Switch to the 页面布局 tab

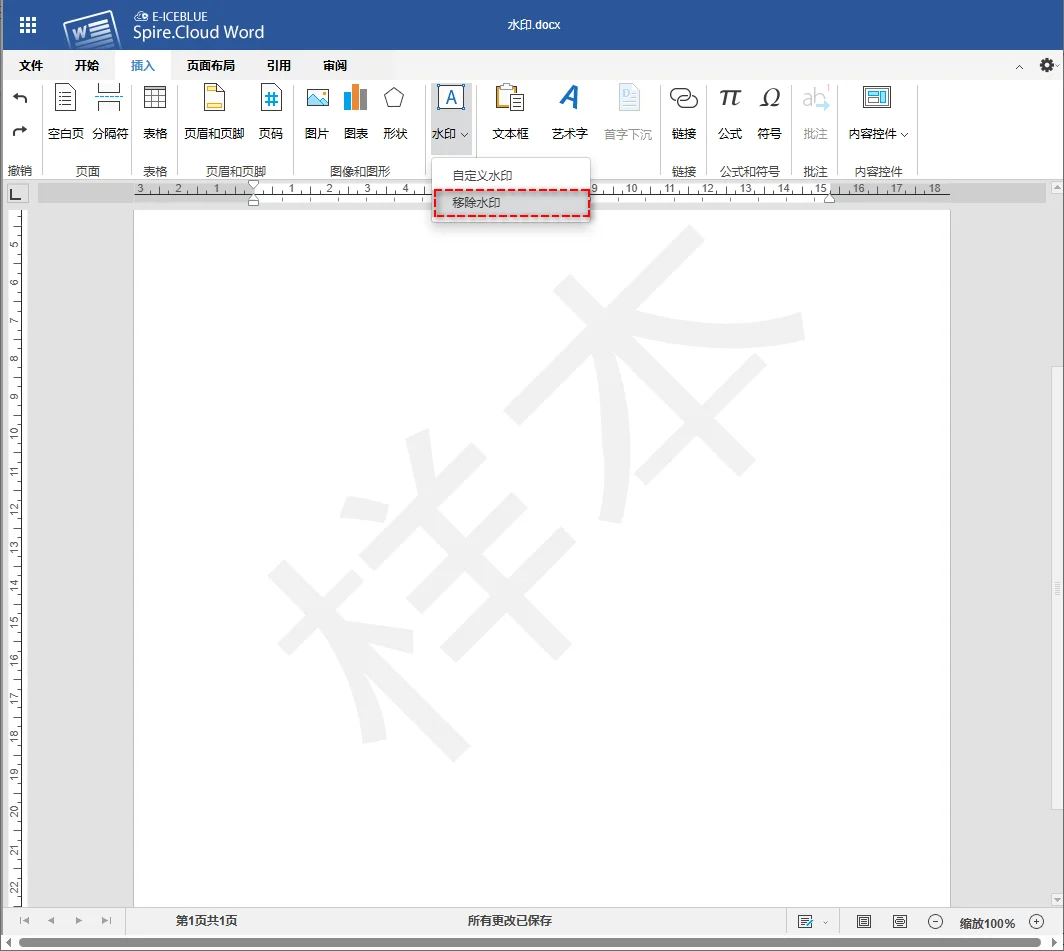tap(211, 66)
